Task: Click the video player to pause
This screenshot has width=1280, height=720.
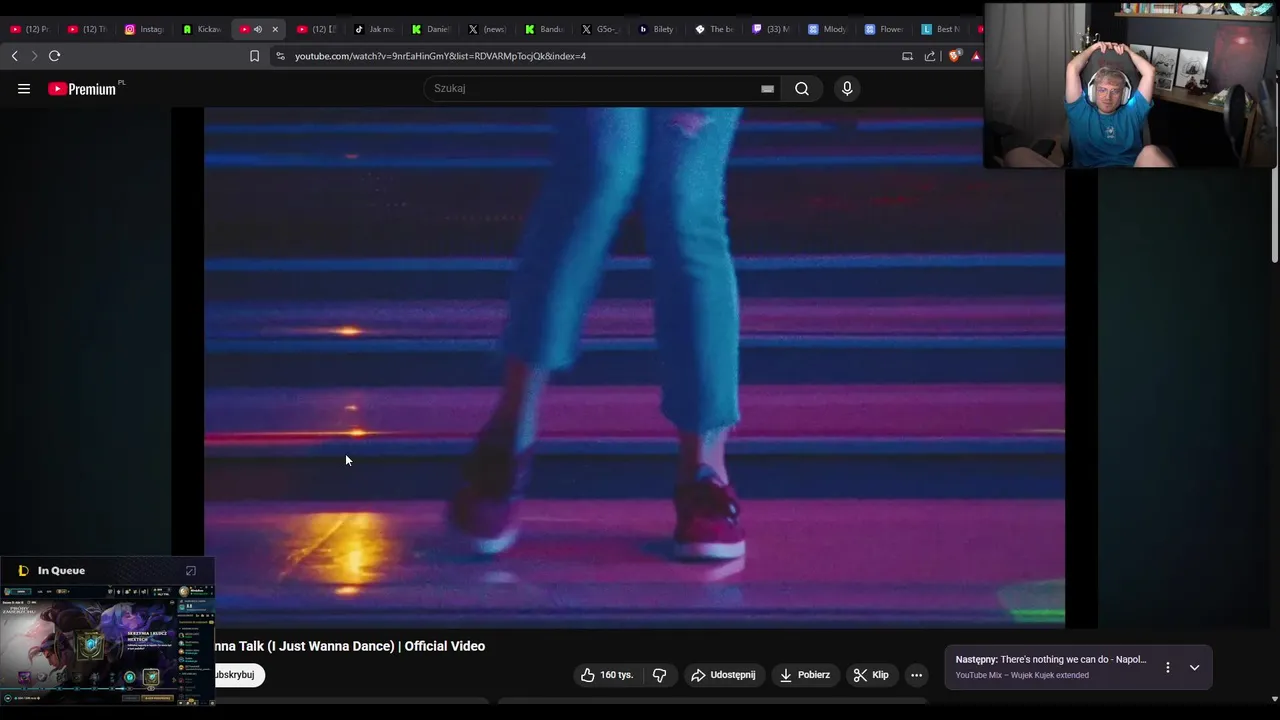Action: coord(634,367)
